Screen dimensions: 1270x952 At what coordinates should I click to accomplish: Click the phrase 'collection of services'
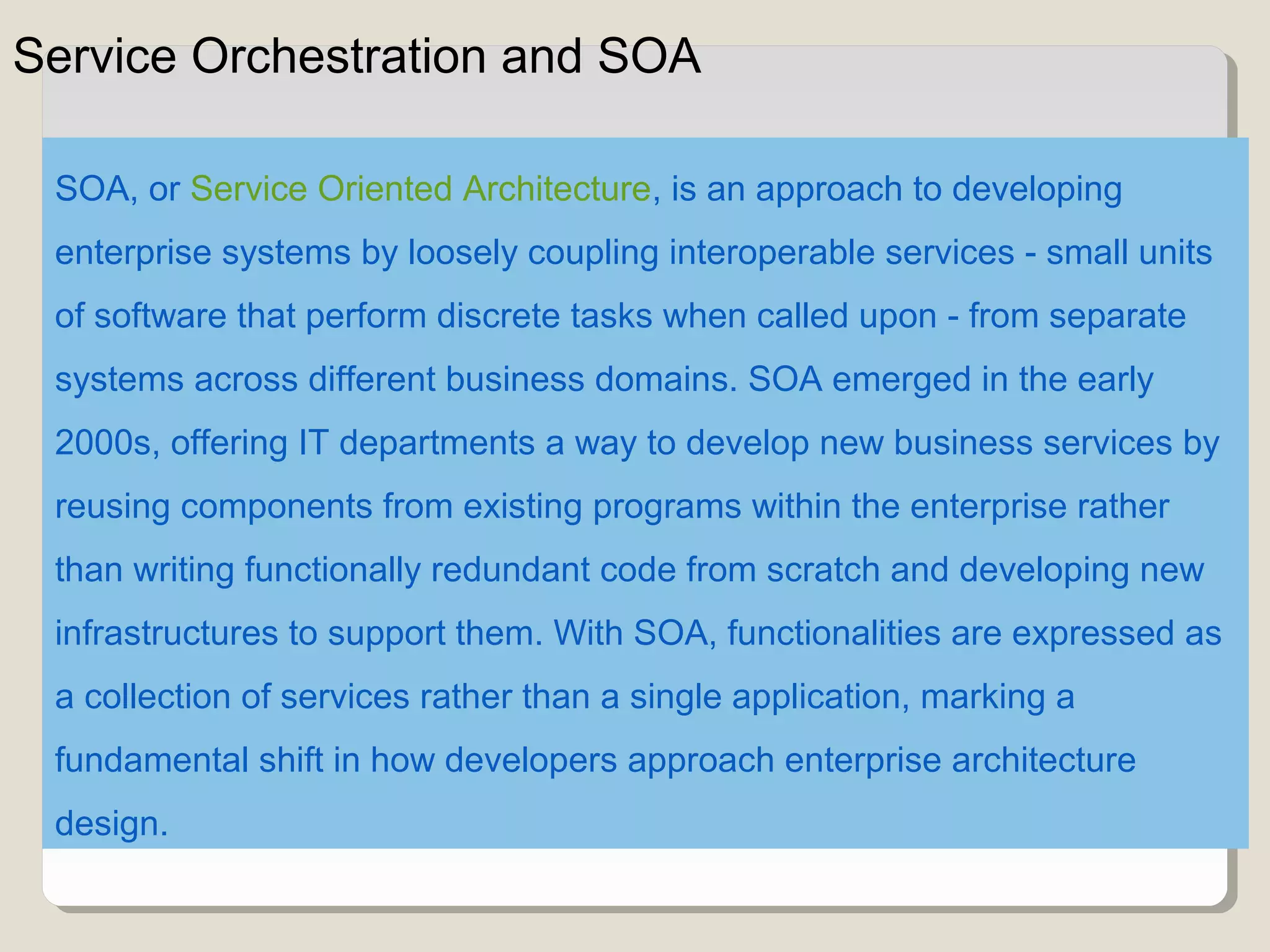[247, 696]
